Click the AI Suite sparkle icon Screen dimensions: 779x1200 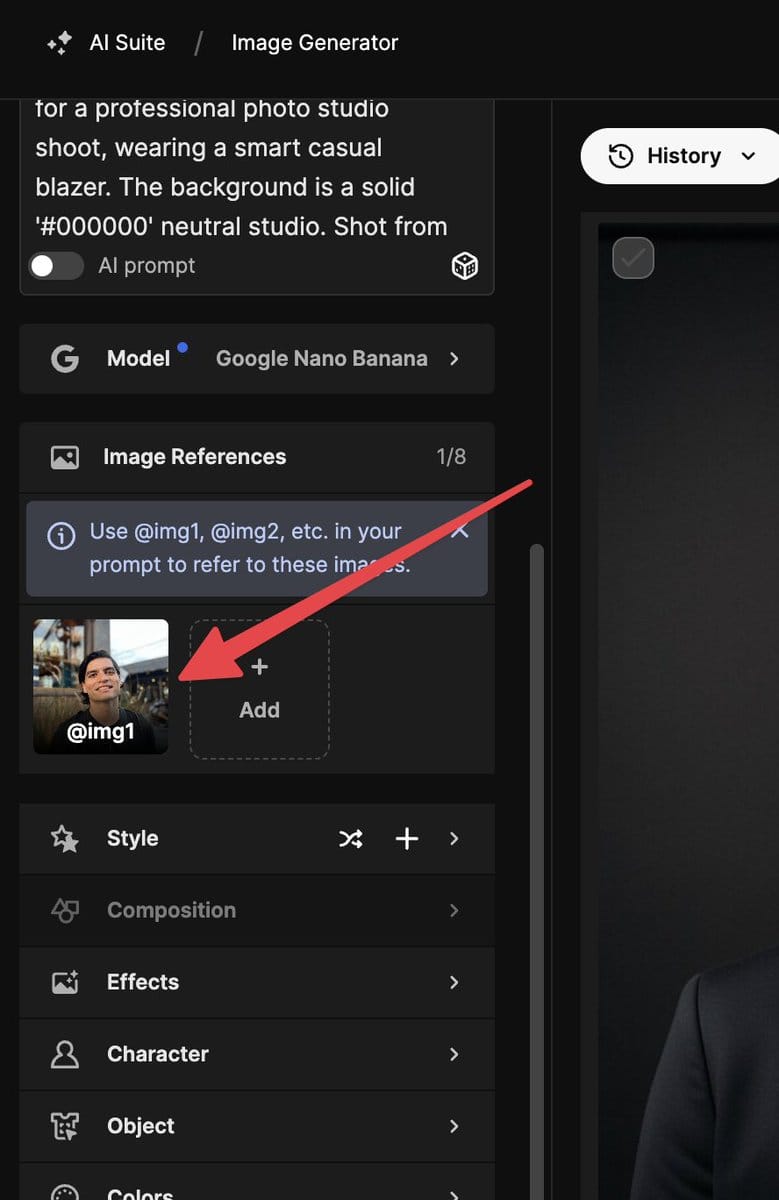click(x=59, y=43)
